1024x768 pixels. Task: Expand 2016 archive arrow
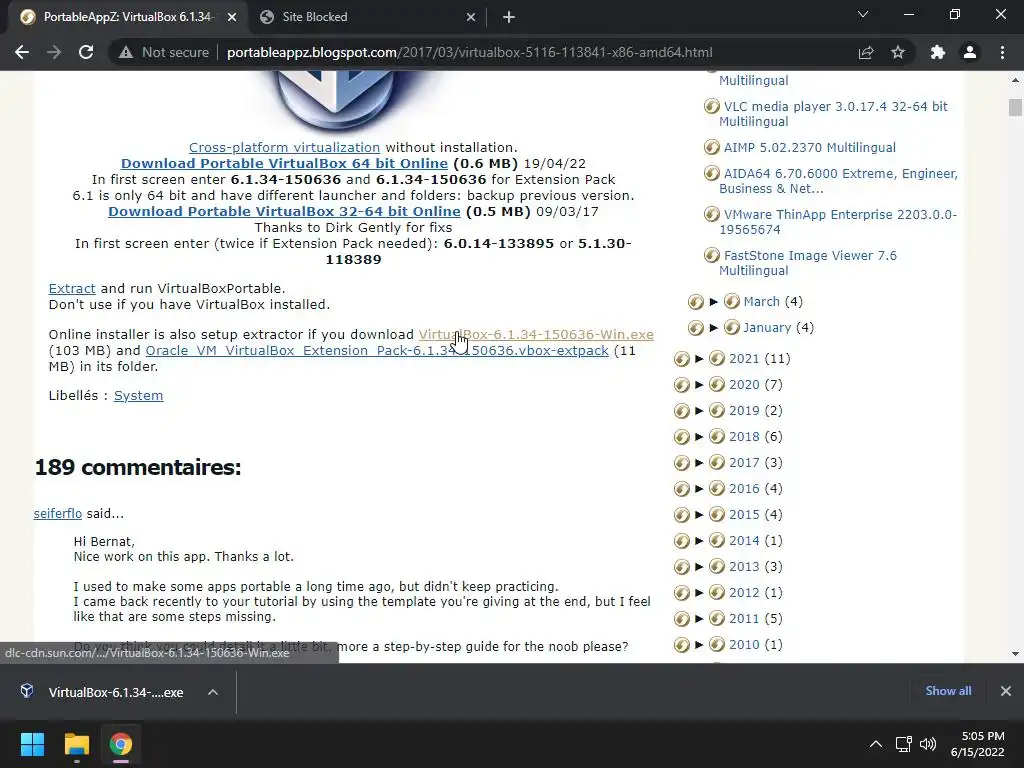point(699,489)
